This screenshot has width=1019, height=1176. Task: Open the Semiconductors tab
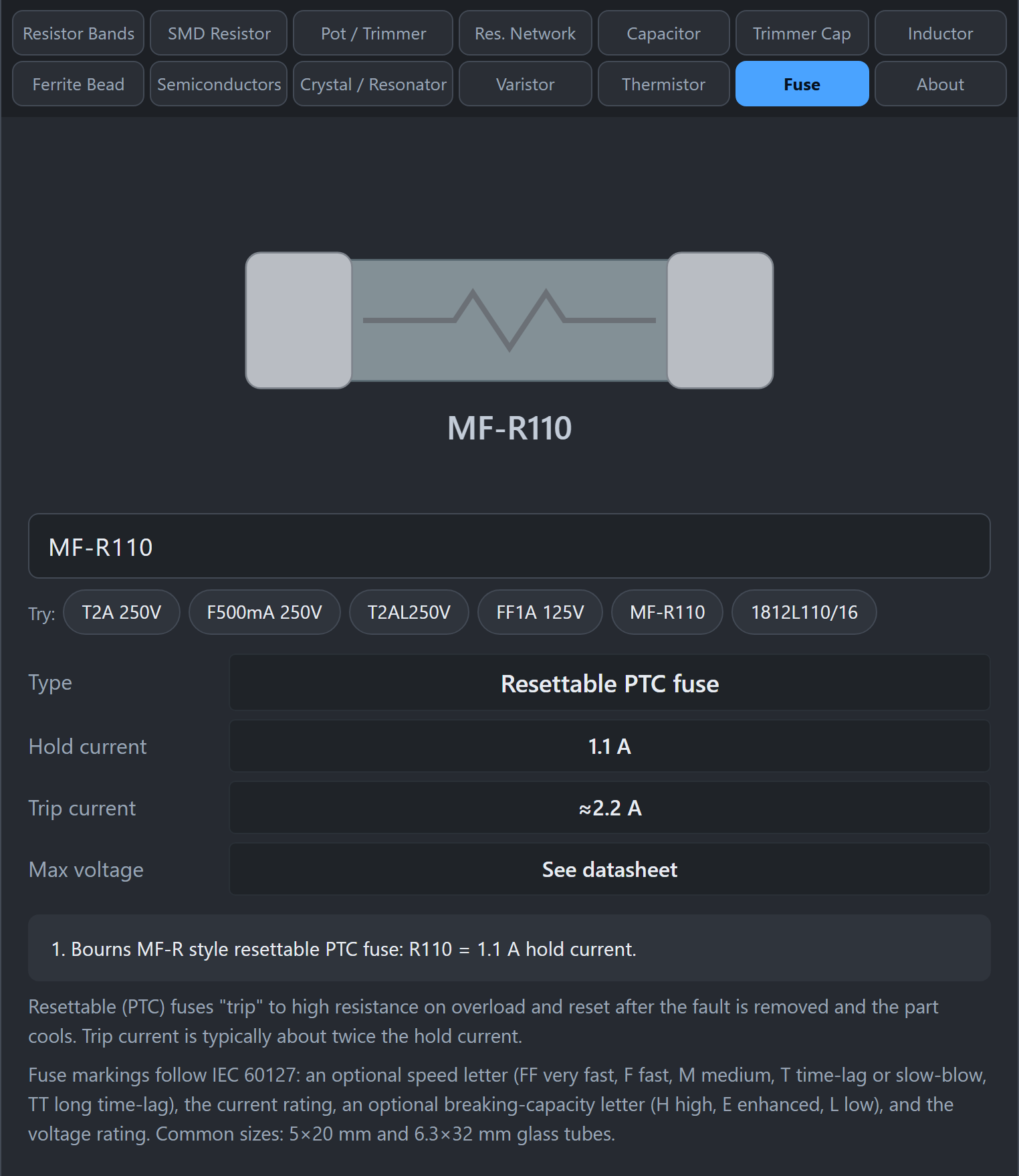coord(219,84)
